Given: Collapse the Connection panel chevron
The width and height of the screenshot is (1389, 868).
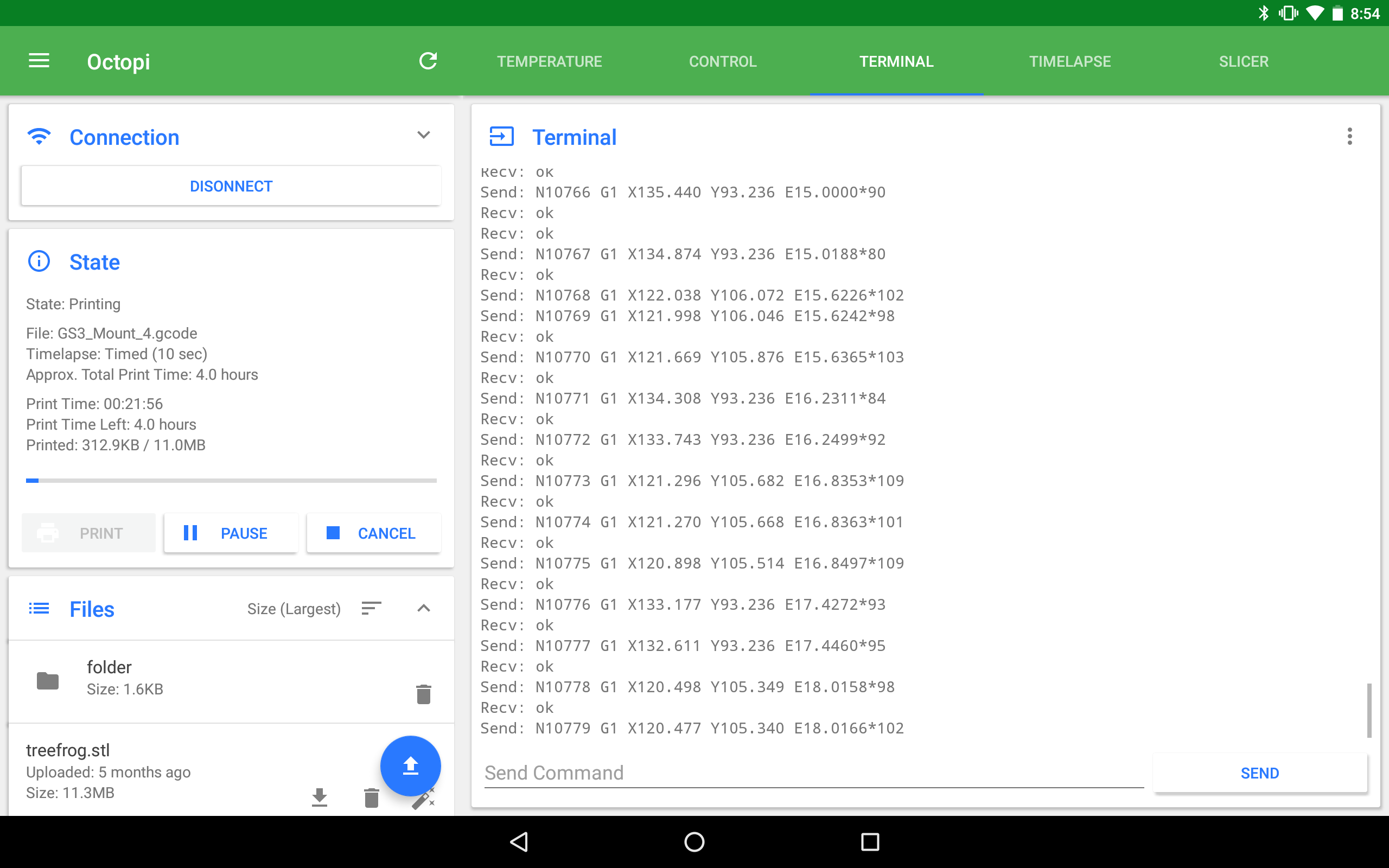Looking at the screenshot, I should (424, 135).
